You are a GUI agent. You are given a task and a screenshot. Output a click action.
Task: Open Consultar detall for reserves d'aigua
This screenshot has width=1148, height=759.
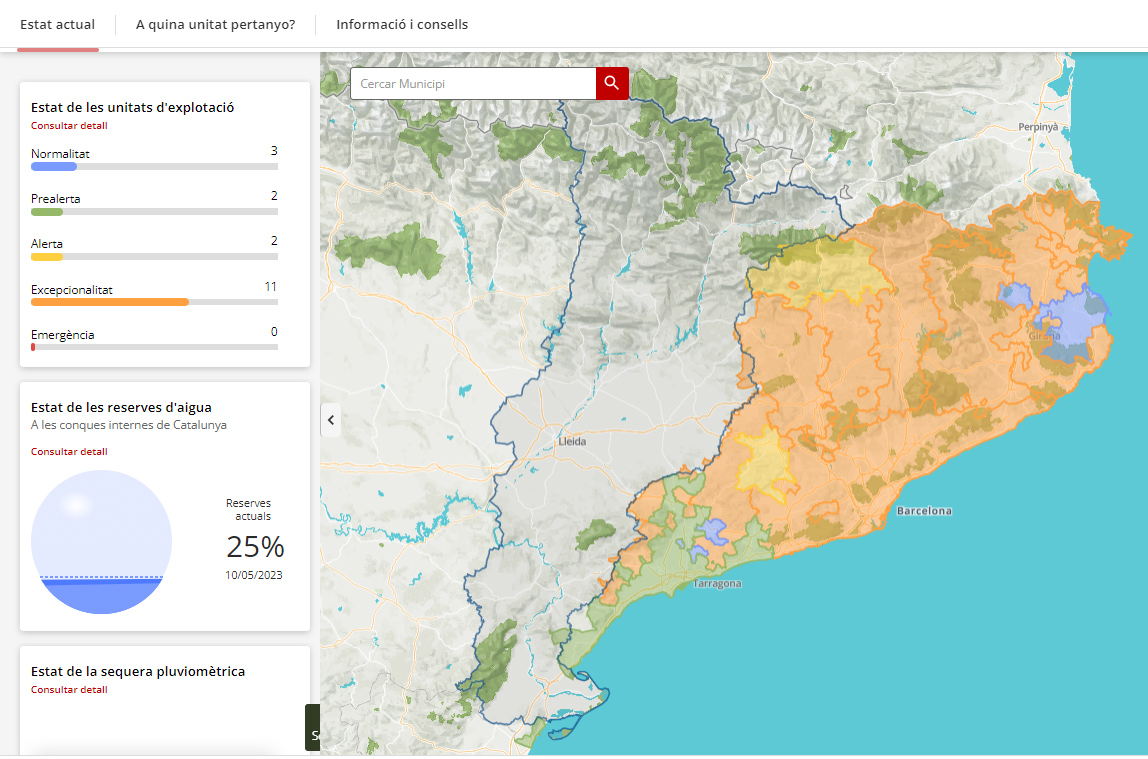click(68, 451)
